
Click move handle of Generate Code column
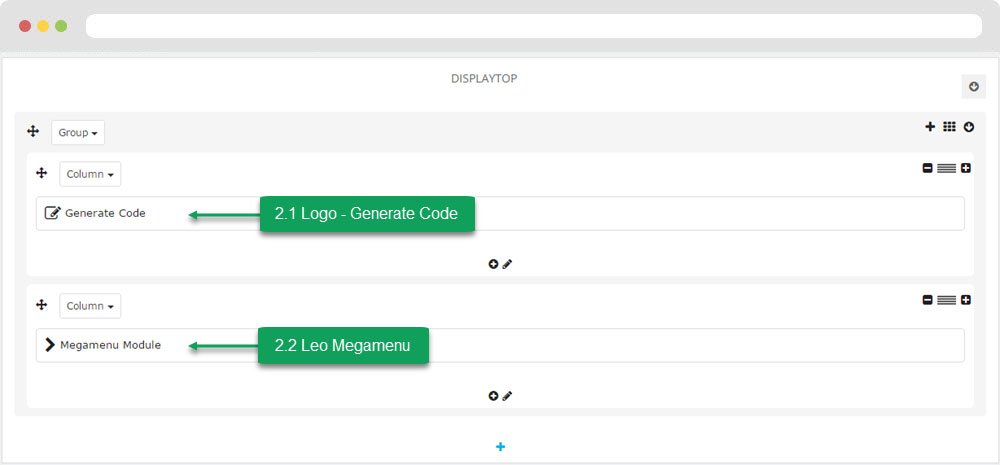[x=41, y=173]
